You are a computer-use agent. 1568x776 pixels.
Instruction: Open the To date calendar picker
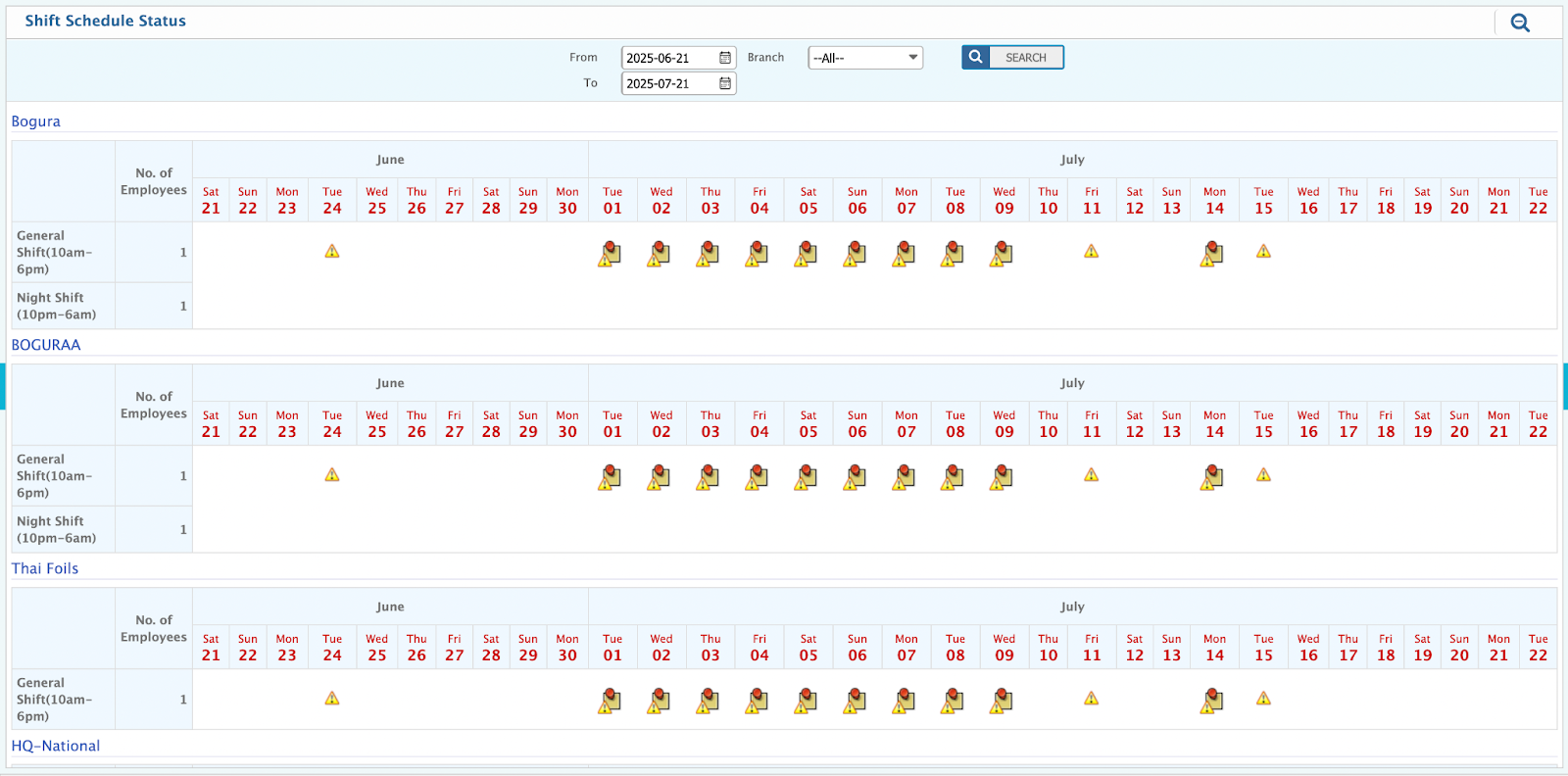click(725, 83)
